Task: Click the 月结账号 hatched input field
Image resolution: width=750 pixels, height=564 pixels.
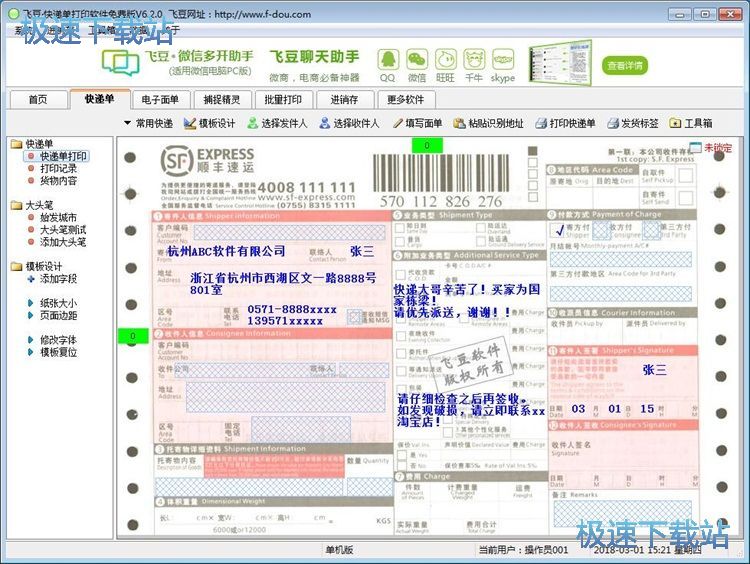Action: (620, 259)
